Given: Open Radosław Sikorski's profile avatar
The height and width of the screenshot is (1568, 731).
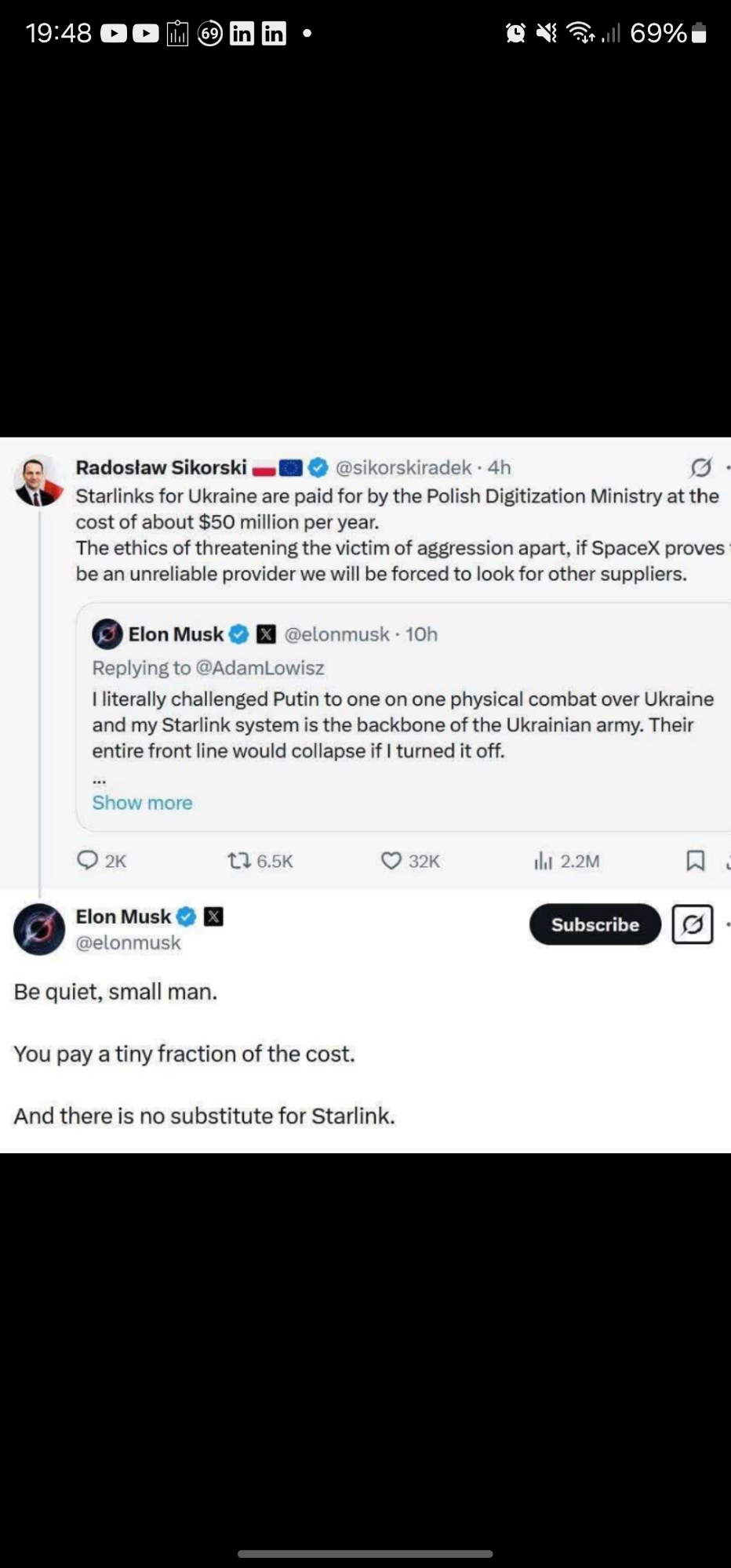Looking at the screenshot, I should 38,481.
